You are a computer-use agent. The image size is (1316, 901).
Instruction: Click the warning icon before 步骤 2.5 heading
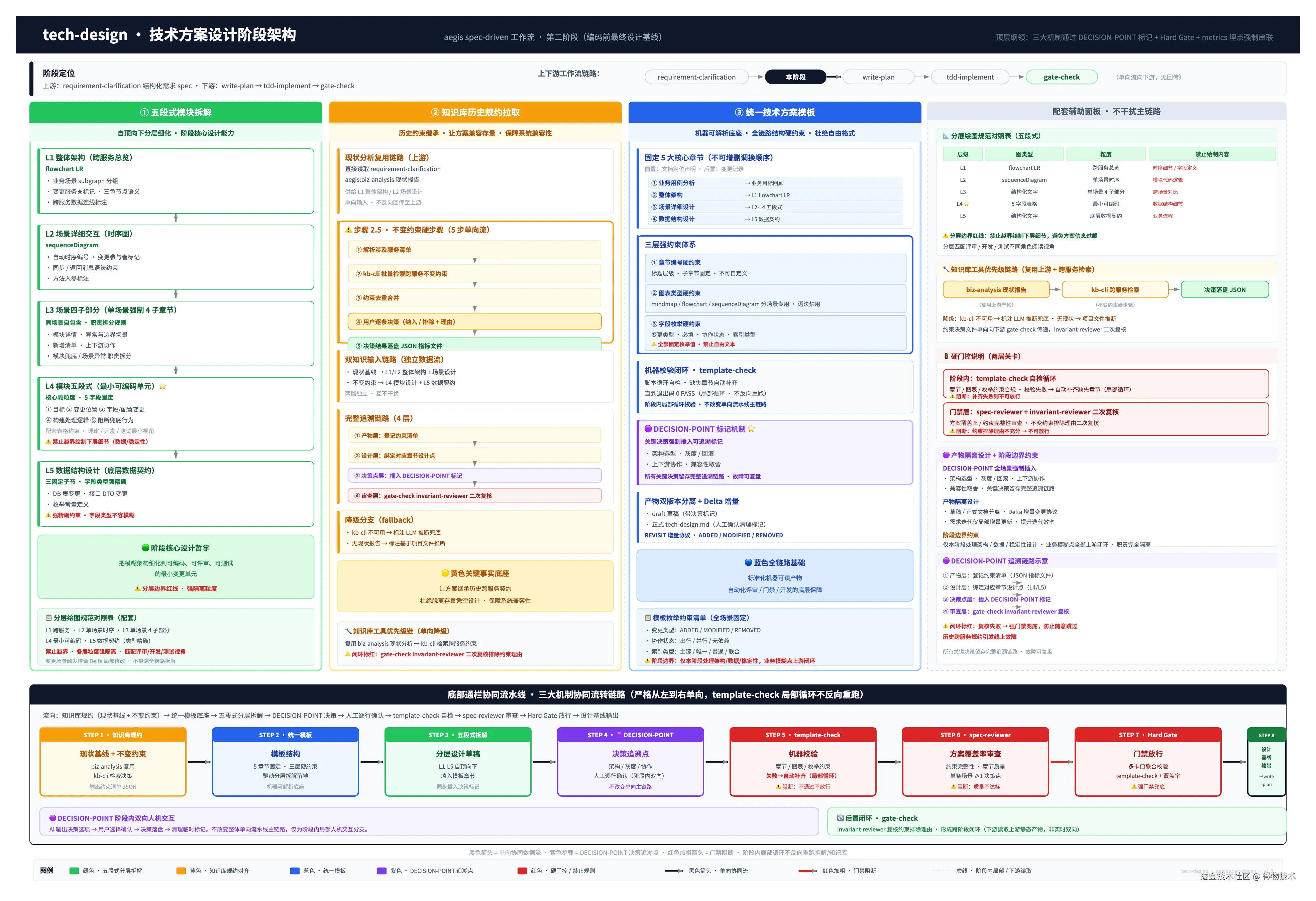(349, 230)
